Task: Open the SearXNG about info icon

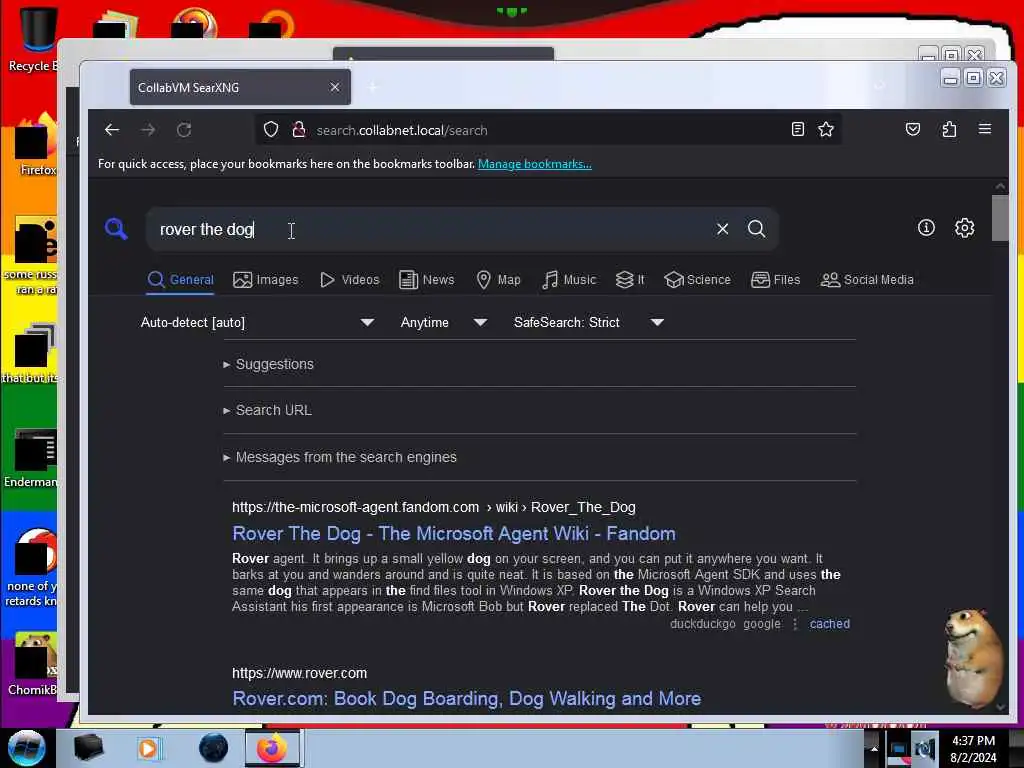Action: [x=926, y=228]
